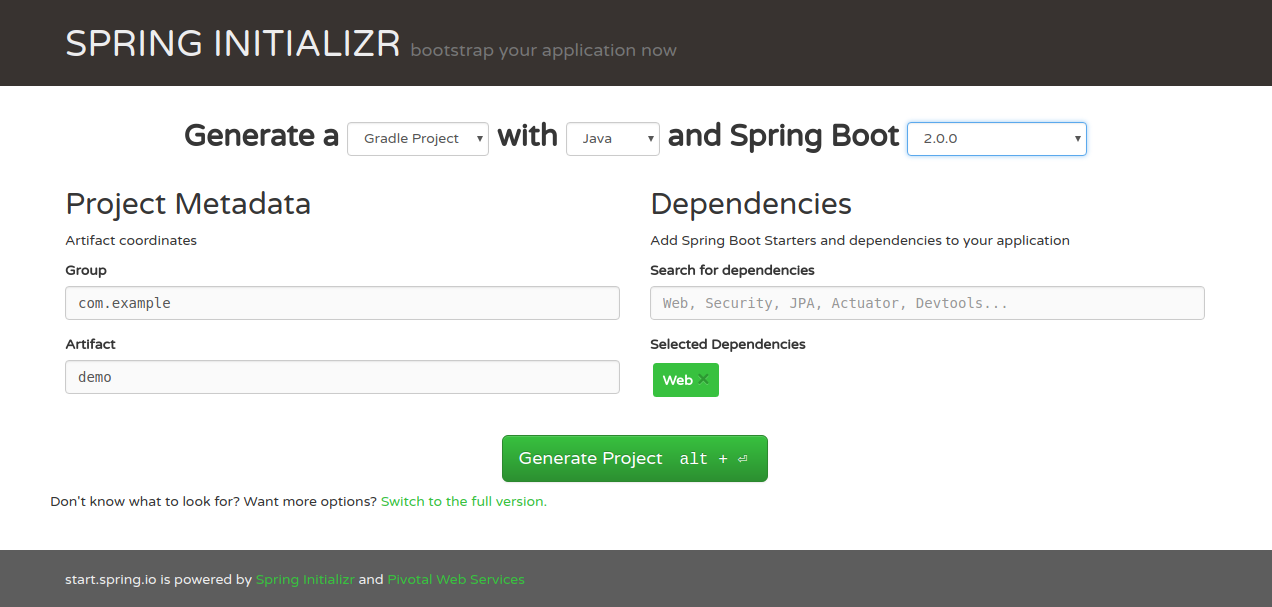Click the bootstrap your application now tagline
The height and width of the screenshot is (607, 1272).
click(543, 50)
